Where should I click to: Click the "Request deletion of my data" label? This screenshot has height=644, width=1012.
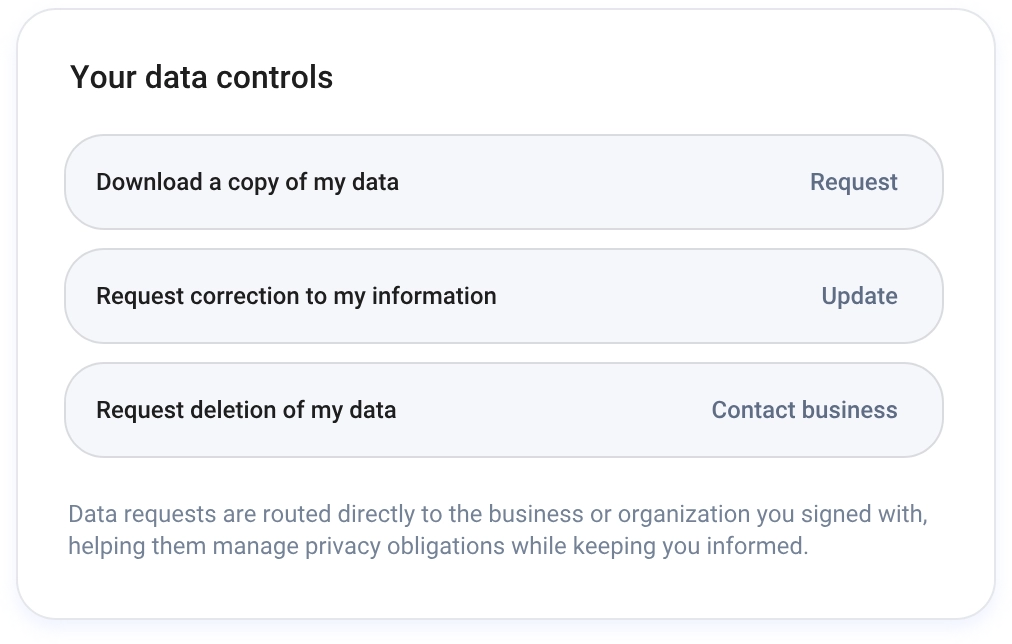[246, 410]
